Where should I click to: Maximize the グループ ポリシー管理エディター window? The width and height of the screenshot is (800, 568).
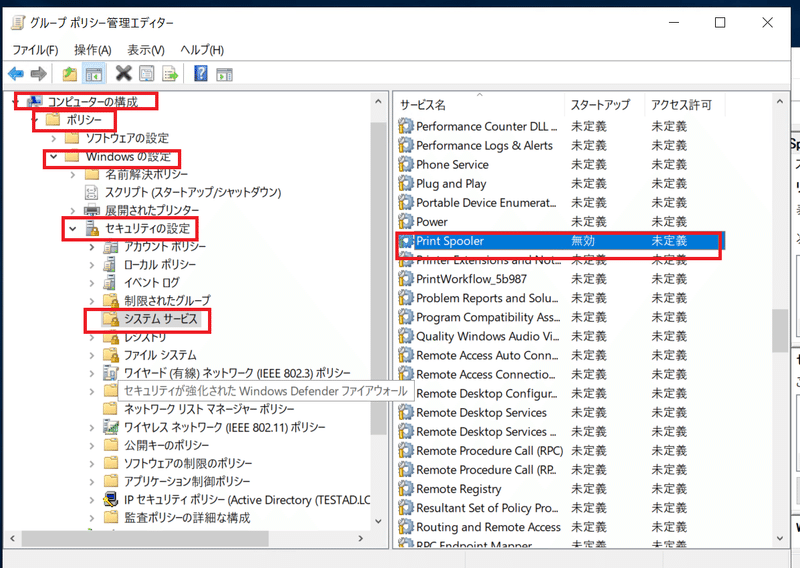coord(720,22)
